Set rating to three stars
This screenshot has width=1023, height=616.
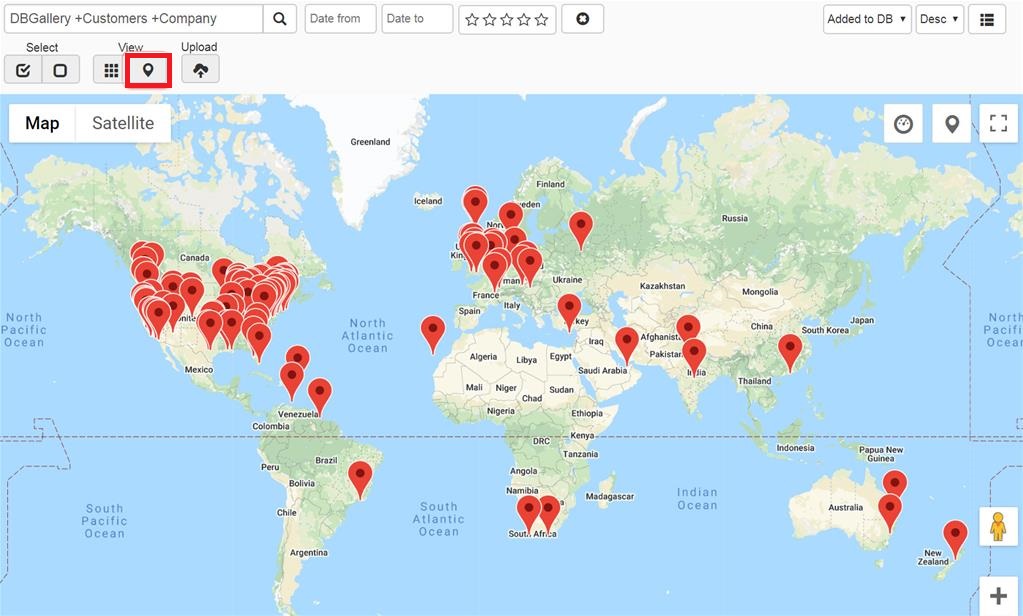(507, 20)
